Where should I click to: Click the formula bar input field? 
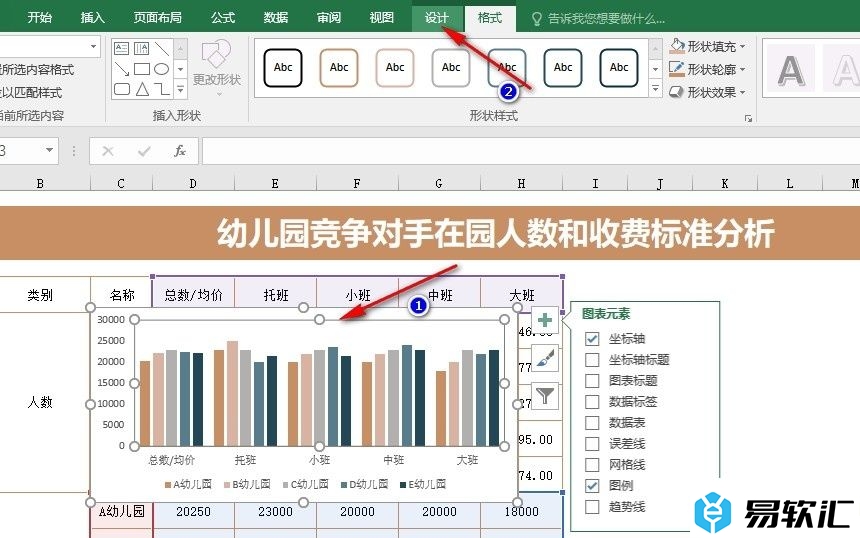click(x=531, y=151)
